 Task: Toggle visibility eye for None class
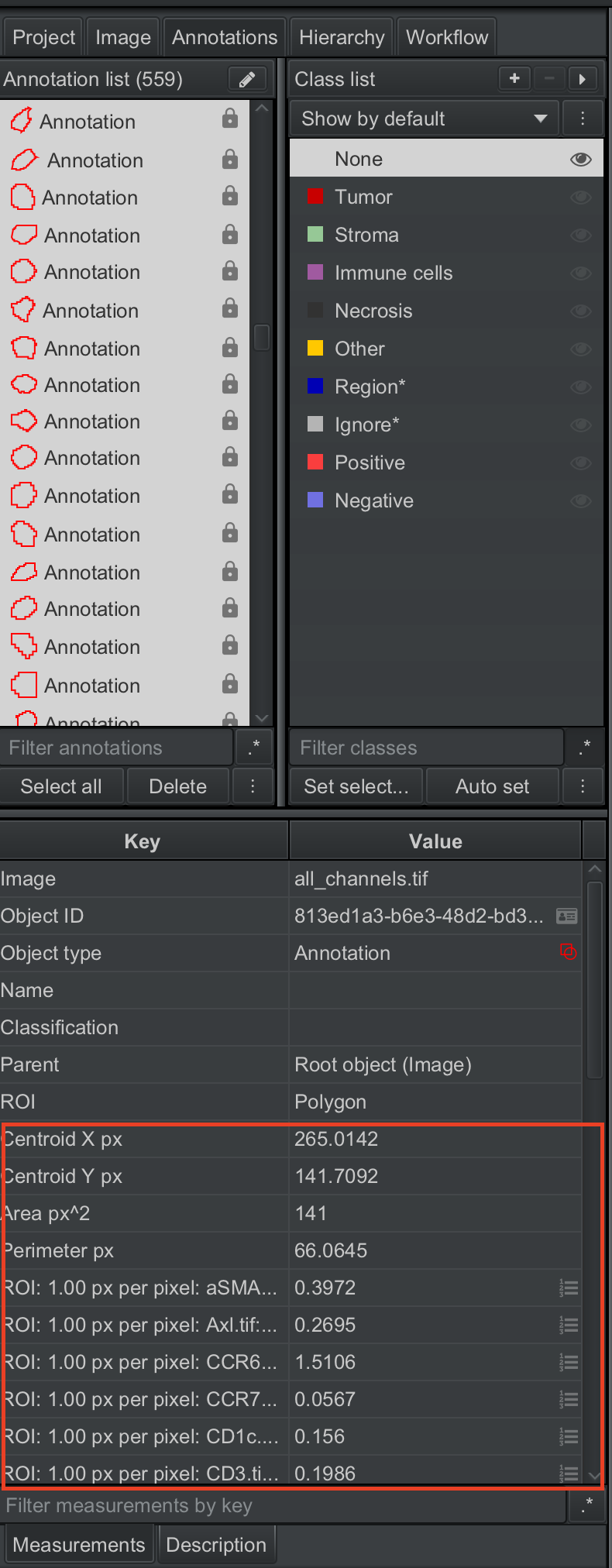pos(580,159)
